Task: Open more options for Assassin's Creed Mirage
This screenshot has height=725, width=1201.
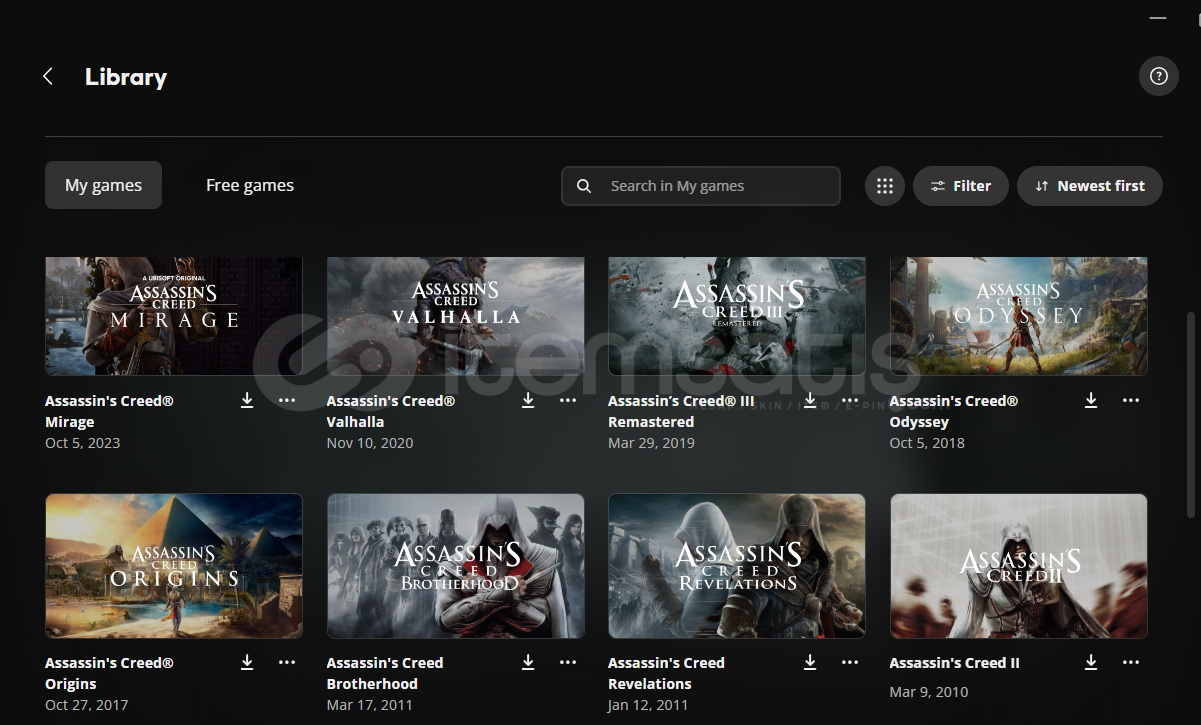Action: [x=287, y=401]
